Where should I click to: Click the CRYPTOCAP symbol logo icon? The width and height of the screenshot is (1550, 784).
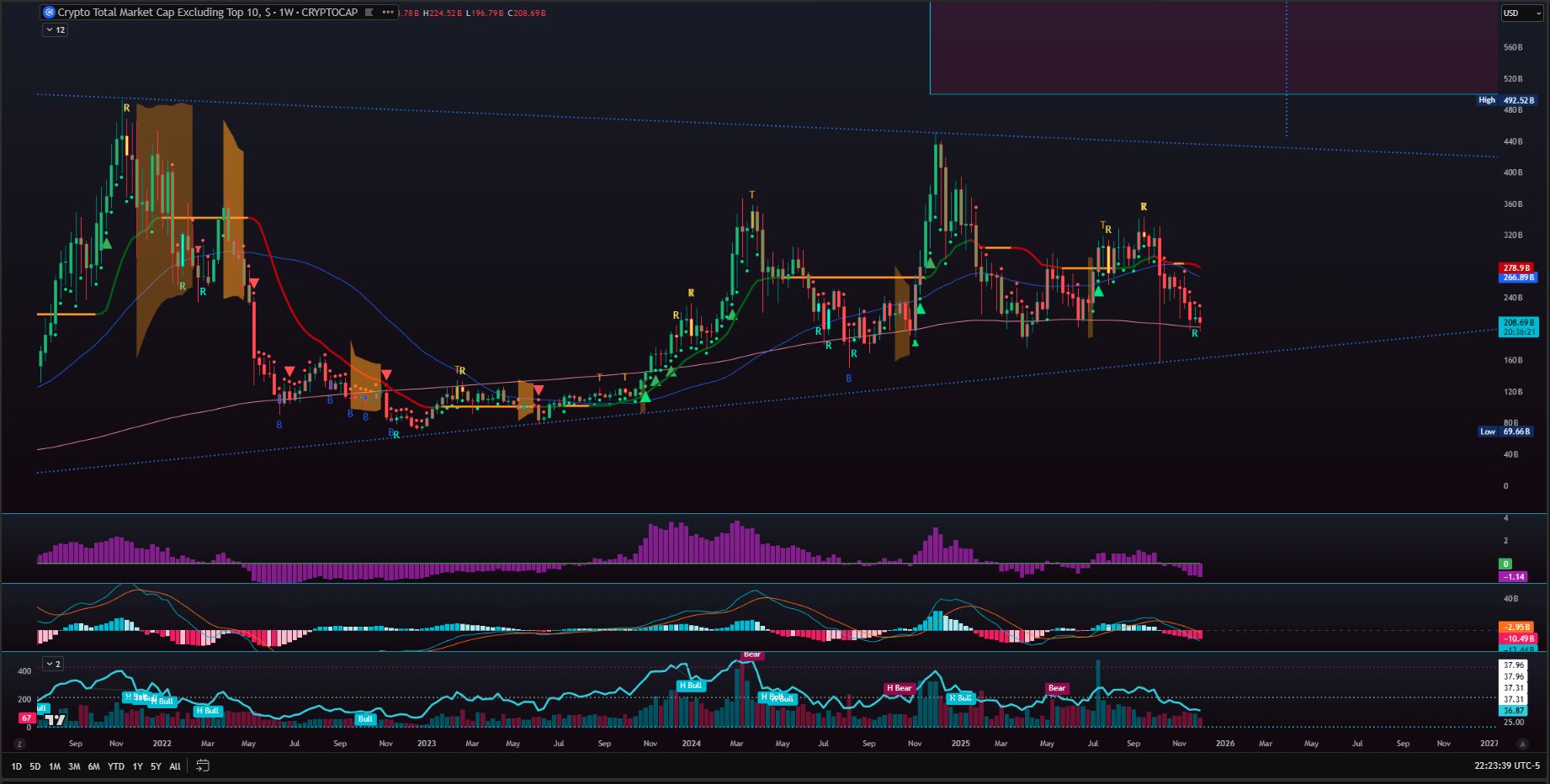49,13
